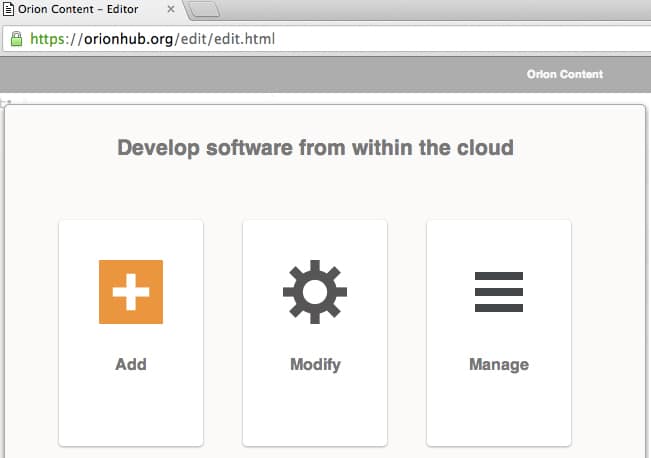Click empty space below the Manage label in its card
The height and width of the screenshot is (458, 651).
[499, 410]
